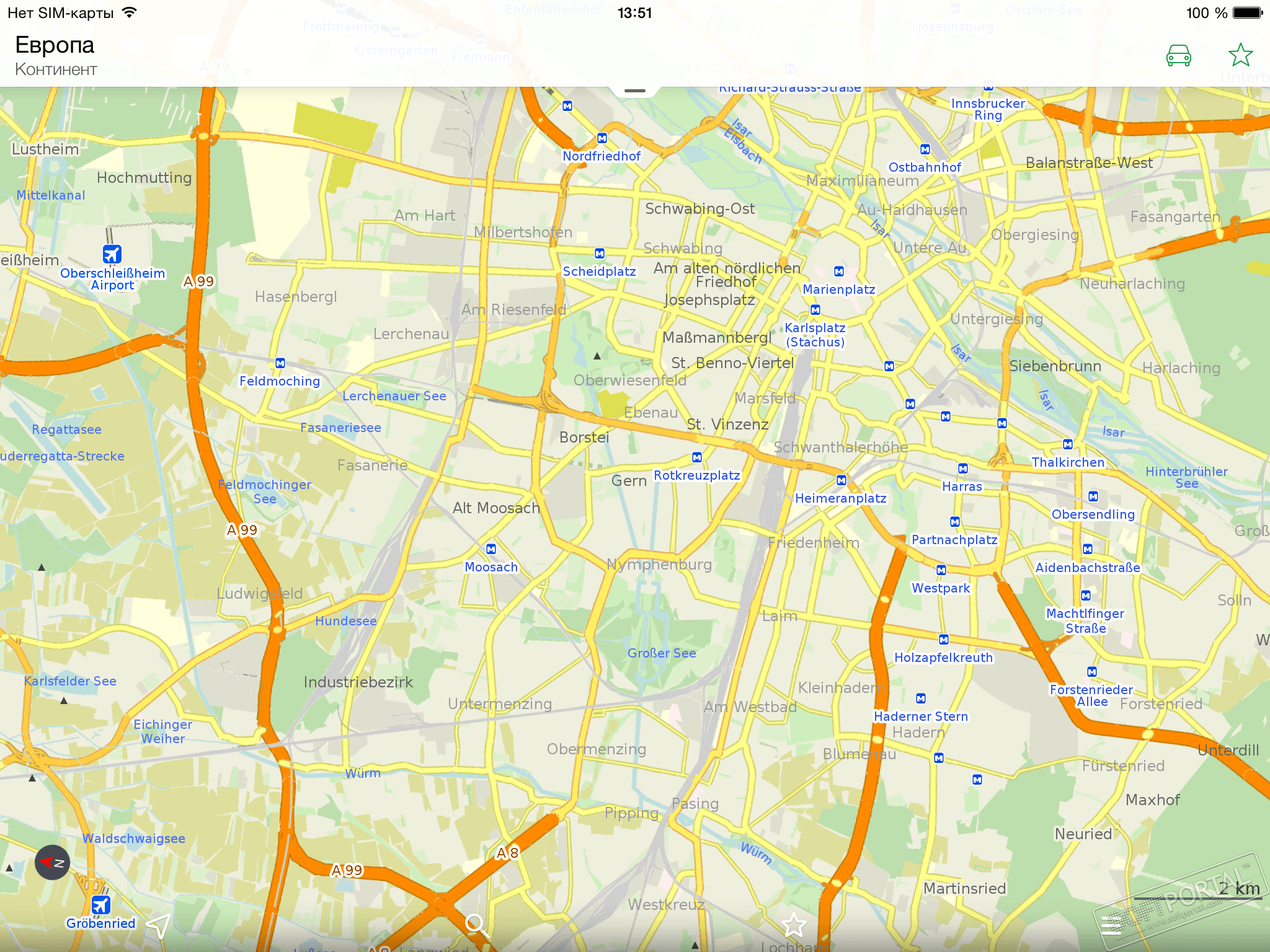This screenshot has height=952, width=1270.
Task: Tap the Nordfriedhof station label
Action: coord(602,156)
